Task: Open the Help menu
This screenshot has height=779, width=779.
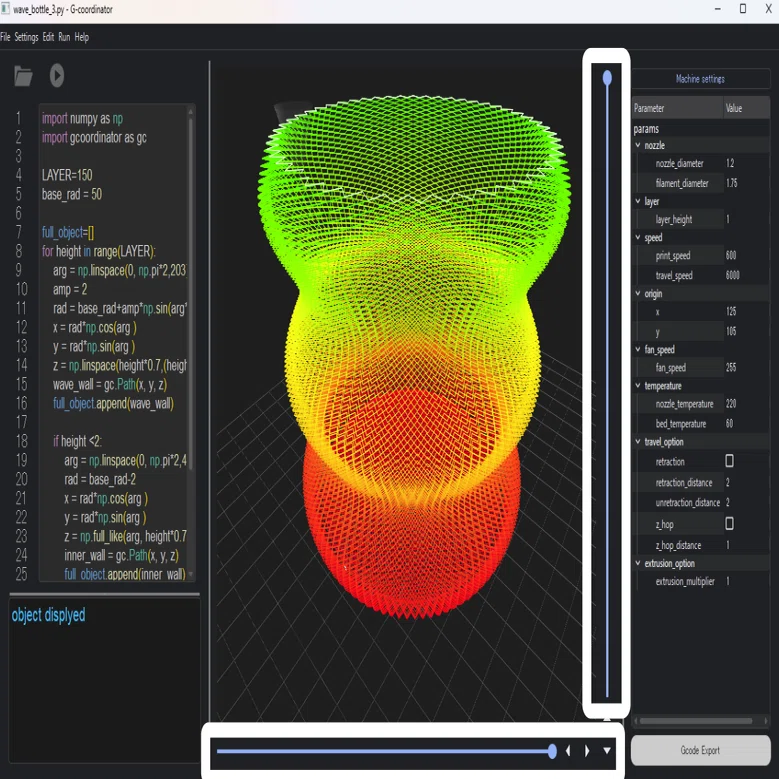Action: pyautogui.click(x=81, y=37)
